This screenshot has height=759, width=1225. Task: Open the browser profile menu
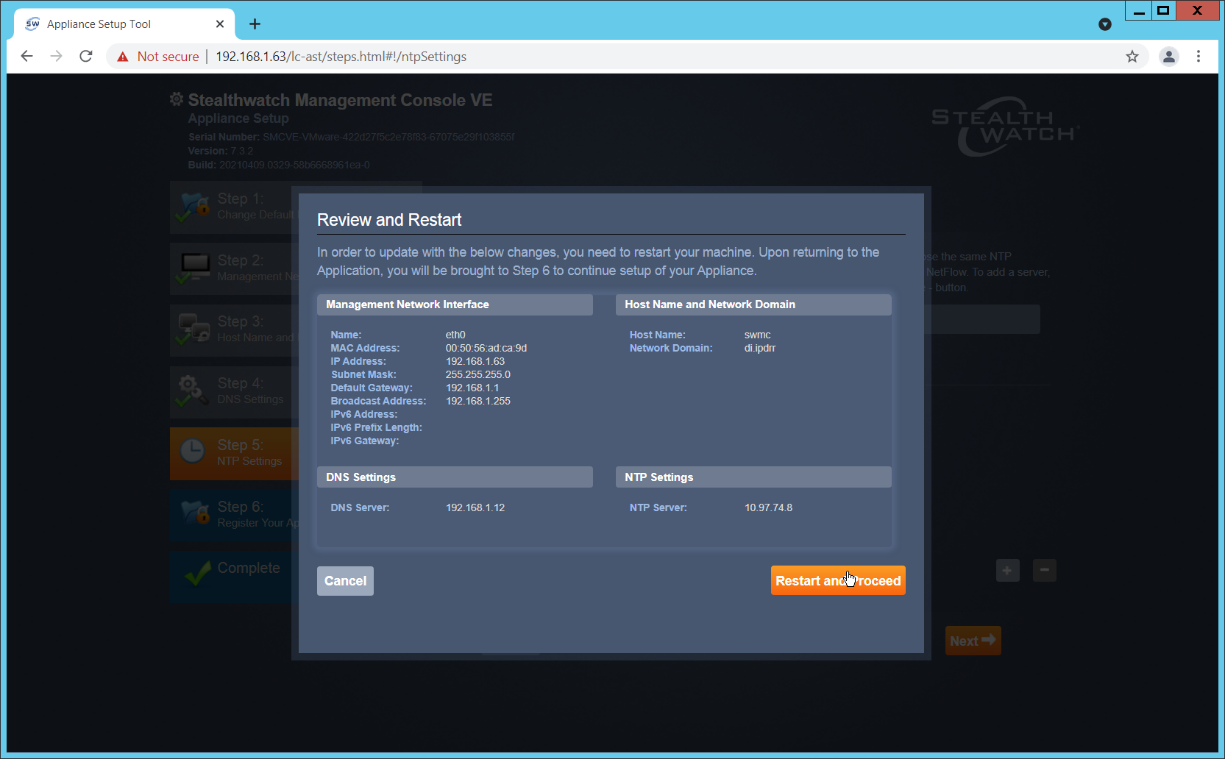[x=1168, y=57]
